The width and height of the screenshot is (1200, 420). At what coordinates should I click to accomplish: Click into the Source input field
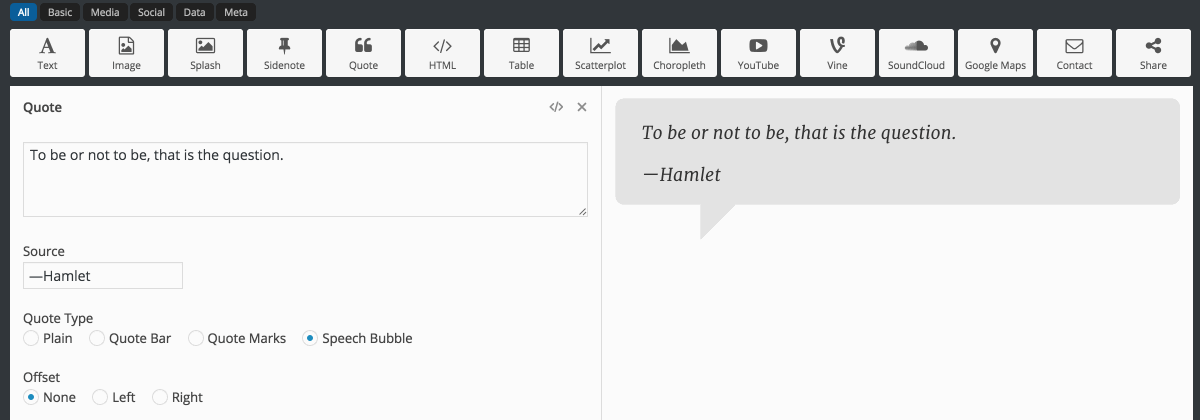[x=103, y=276]
